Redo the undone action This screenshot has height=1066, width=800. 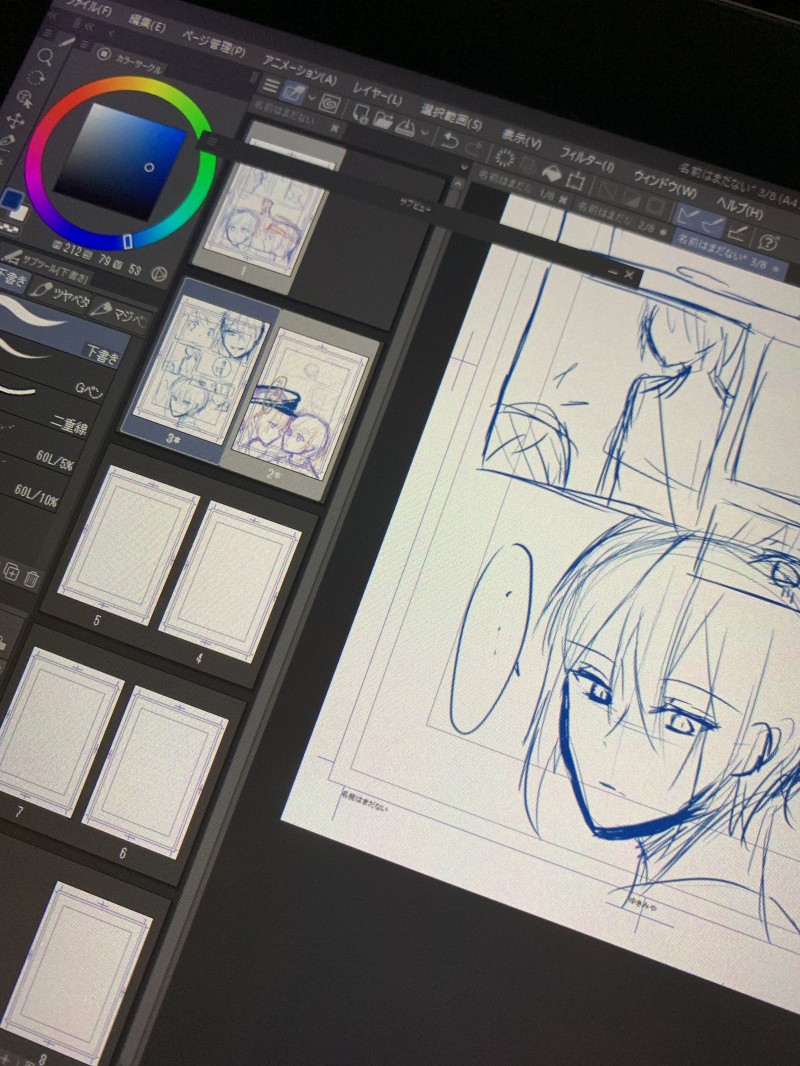(473, 148)
